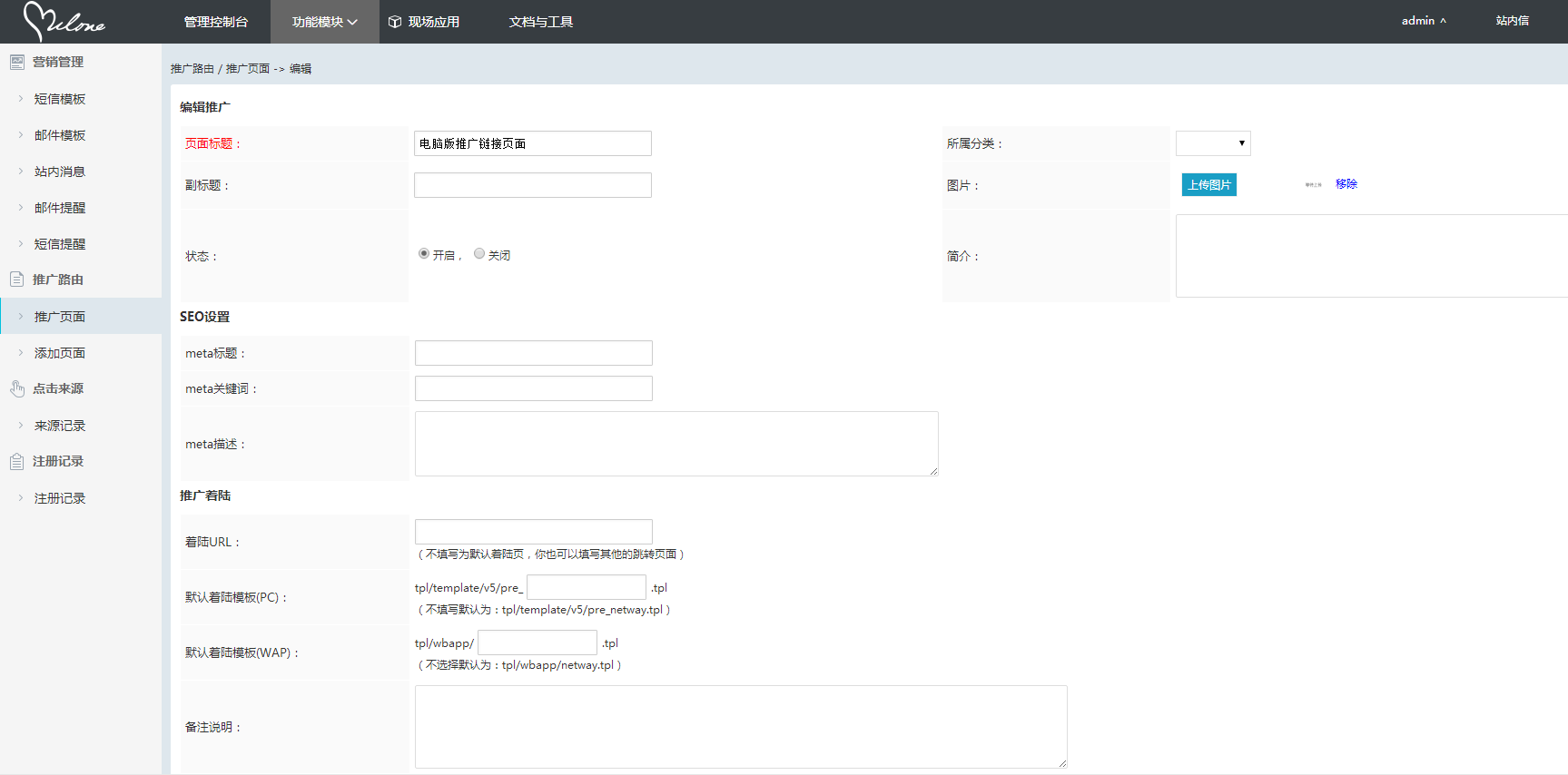This screenshot has height=775, width=1568.
Task: Open 短信模板 in the sidebar
Action: tap(60, 99)
